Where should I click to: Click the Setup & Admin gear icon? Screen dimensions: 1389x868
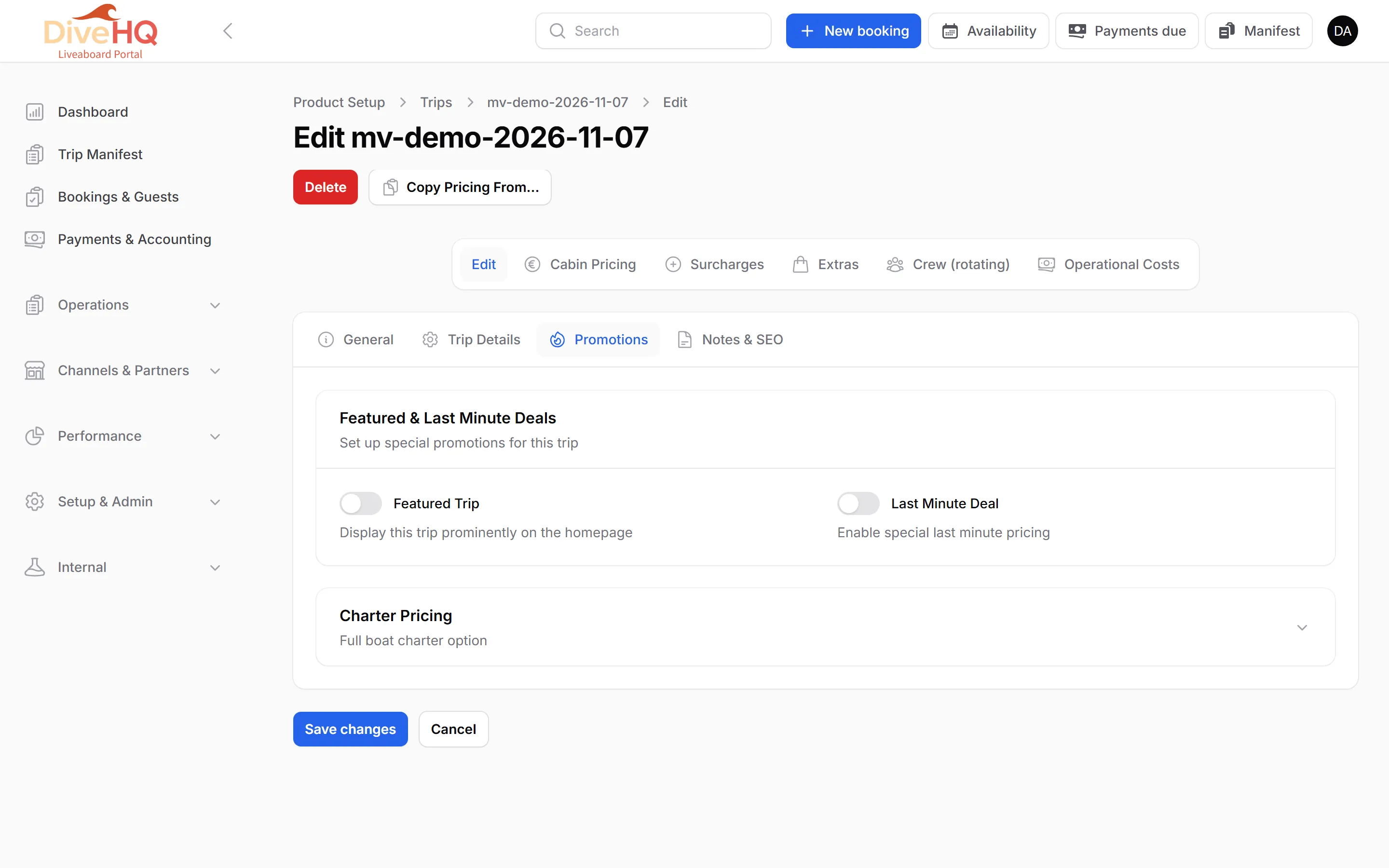coord(34,501)
